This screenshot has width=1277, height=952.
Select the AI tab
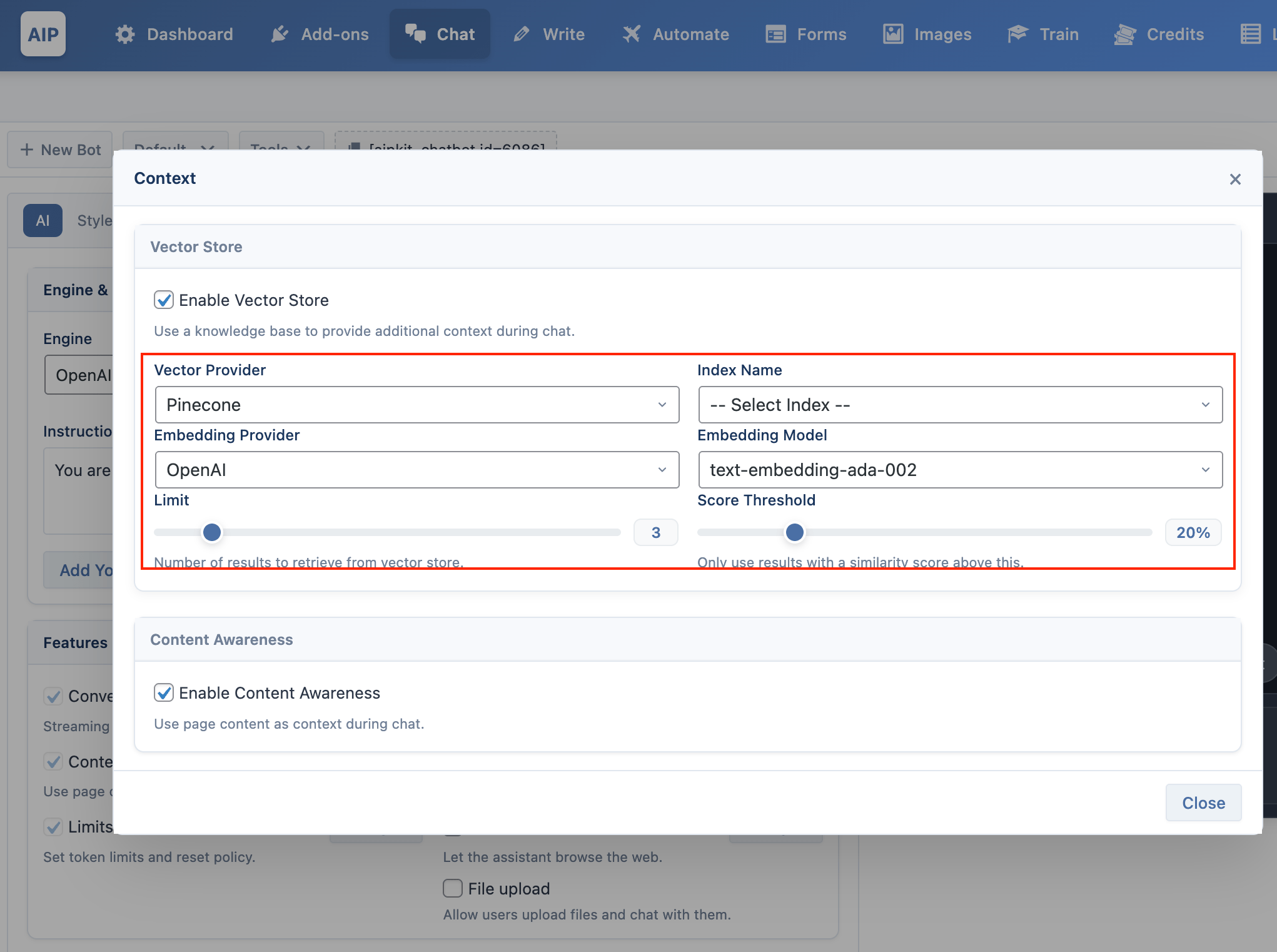[x=43, y=220]
